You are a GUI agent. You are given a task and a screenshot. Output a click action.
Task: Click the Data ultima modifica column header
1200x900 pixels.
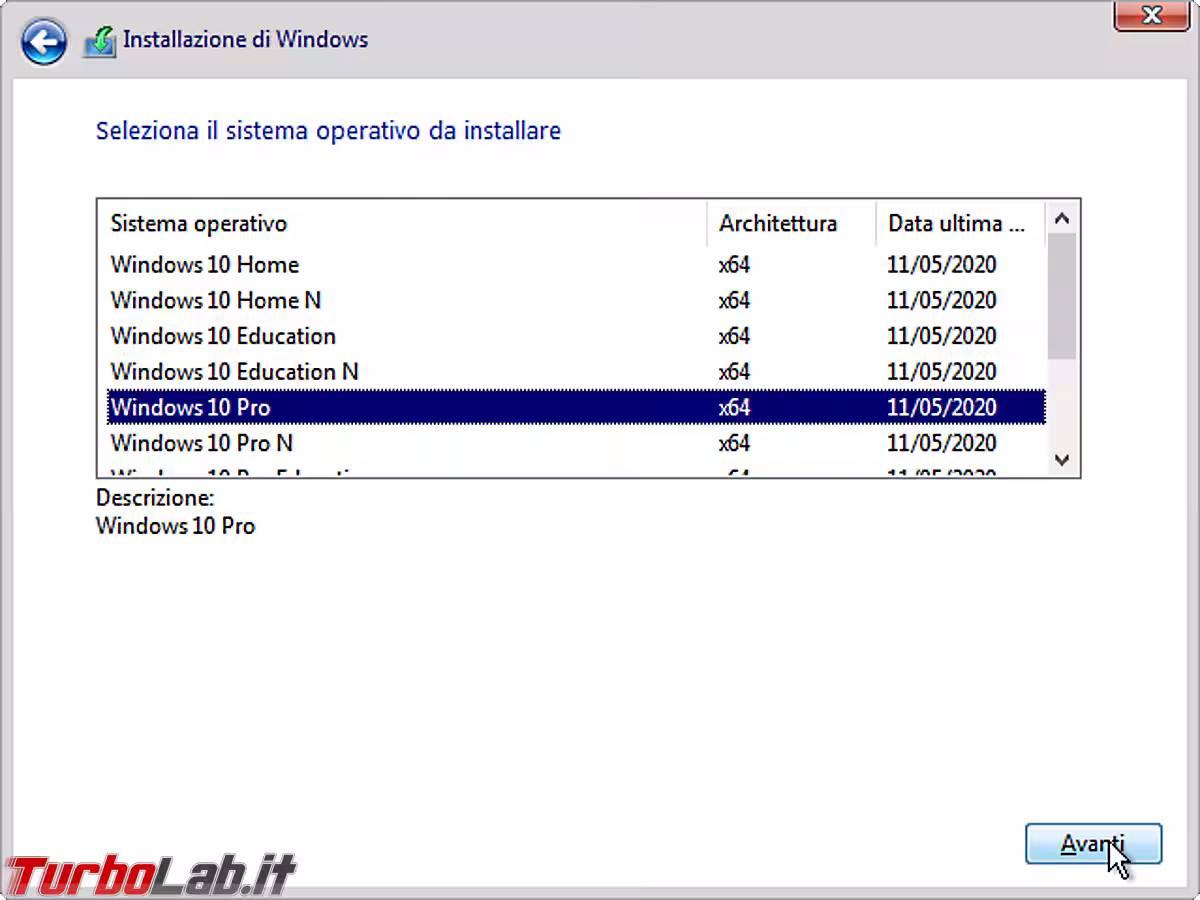[957, 223]
